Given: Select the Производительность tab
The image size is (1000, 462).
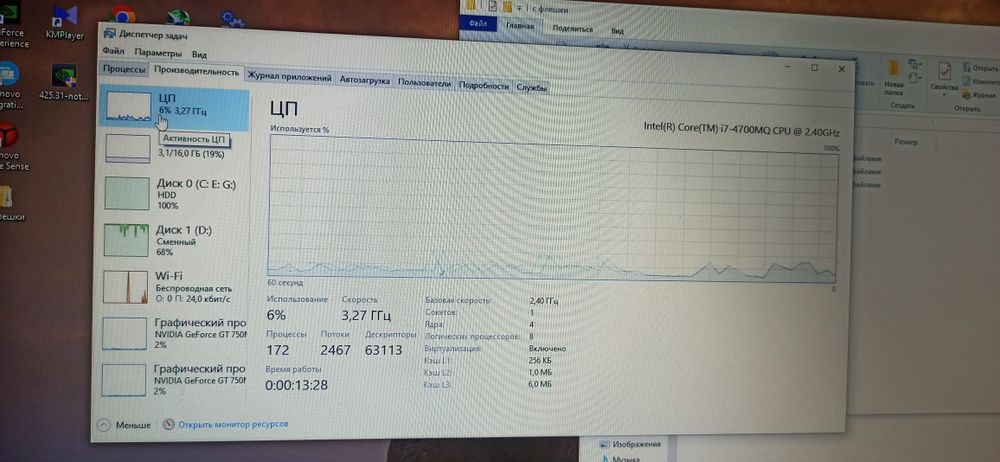Looking at the screenshot, I should coord(196,71).
